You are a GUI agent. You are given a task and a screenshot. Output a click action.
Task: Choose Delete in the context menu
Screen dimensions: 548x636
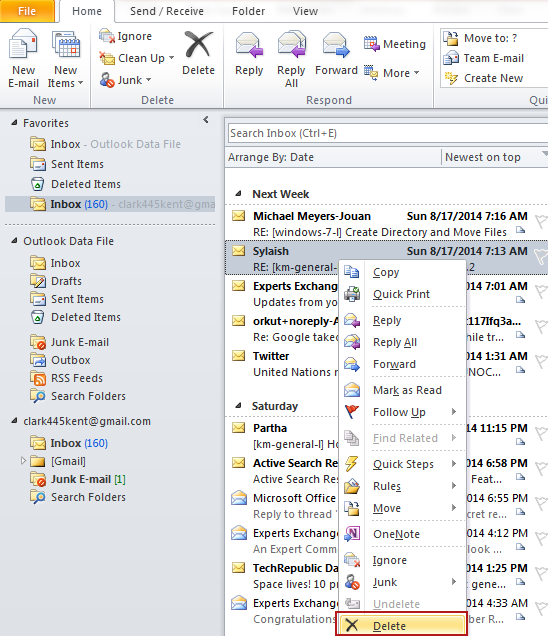[402, 625]
